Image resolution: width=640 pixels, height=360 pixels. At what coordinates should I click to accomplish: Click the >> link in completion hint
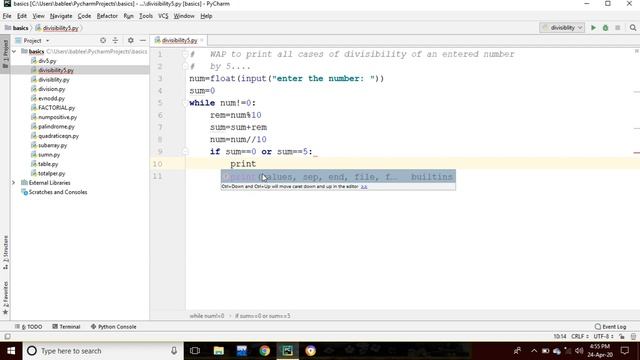pos(364,187)
